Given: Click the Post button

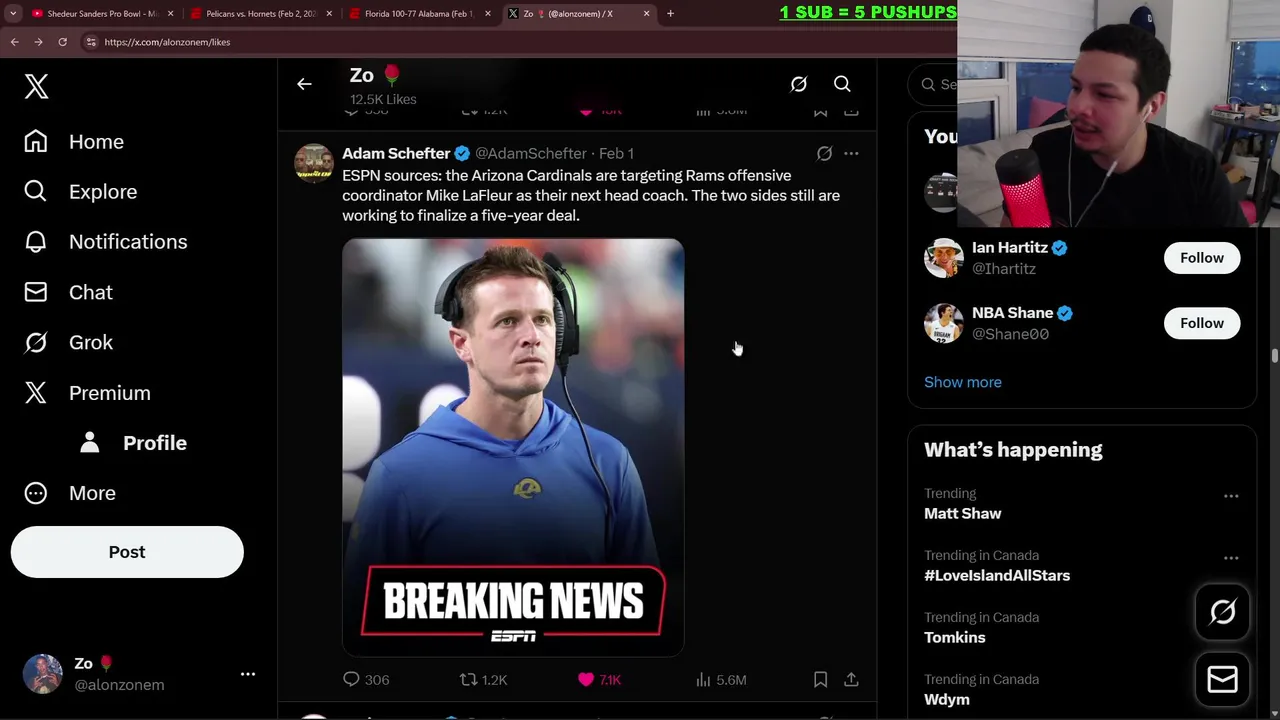Looking at the screenshot, I should point(127,552).
